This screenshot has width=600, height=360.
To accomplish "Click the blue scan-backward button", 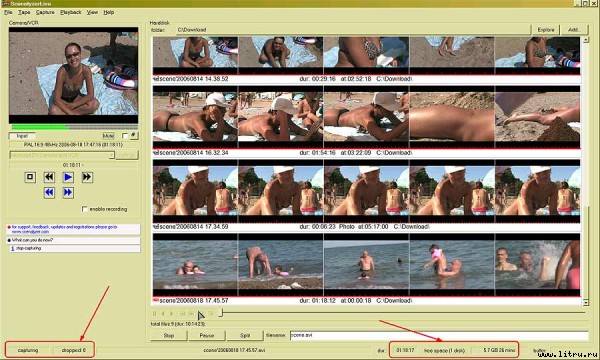I will (x=49, y=192).
